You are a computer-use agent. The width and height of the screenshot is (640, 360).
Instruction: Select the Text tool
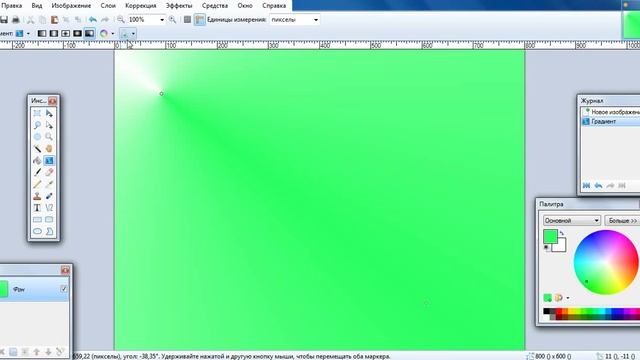[37, 208]
